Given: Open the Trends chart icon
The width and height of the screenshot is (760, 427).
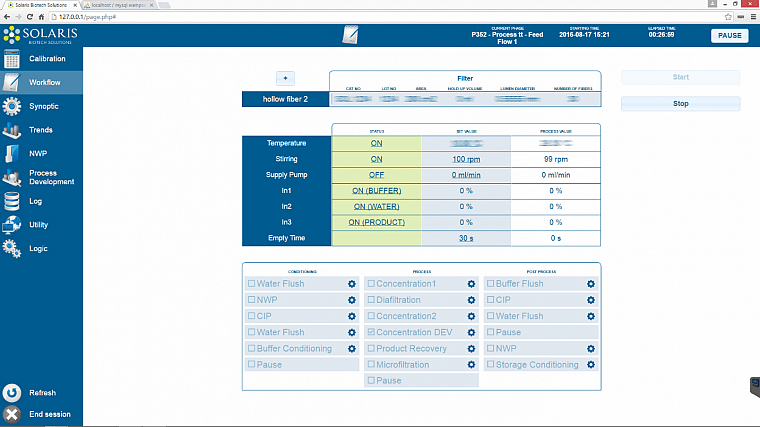Looking at the screenshot, I should pos(12,130).
